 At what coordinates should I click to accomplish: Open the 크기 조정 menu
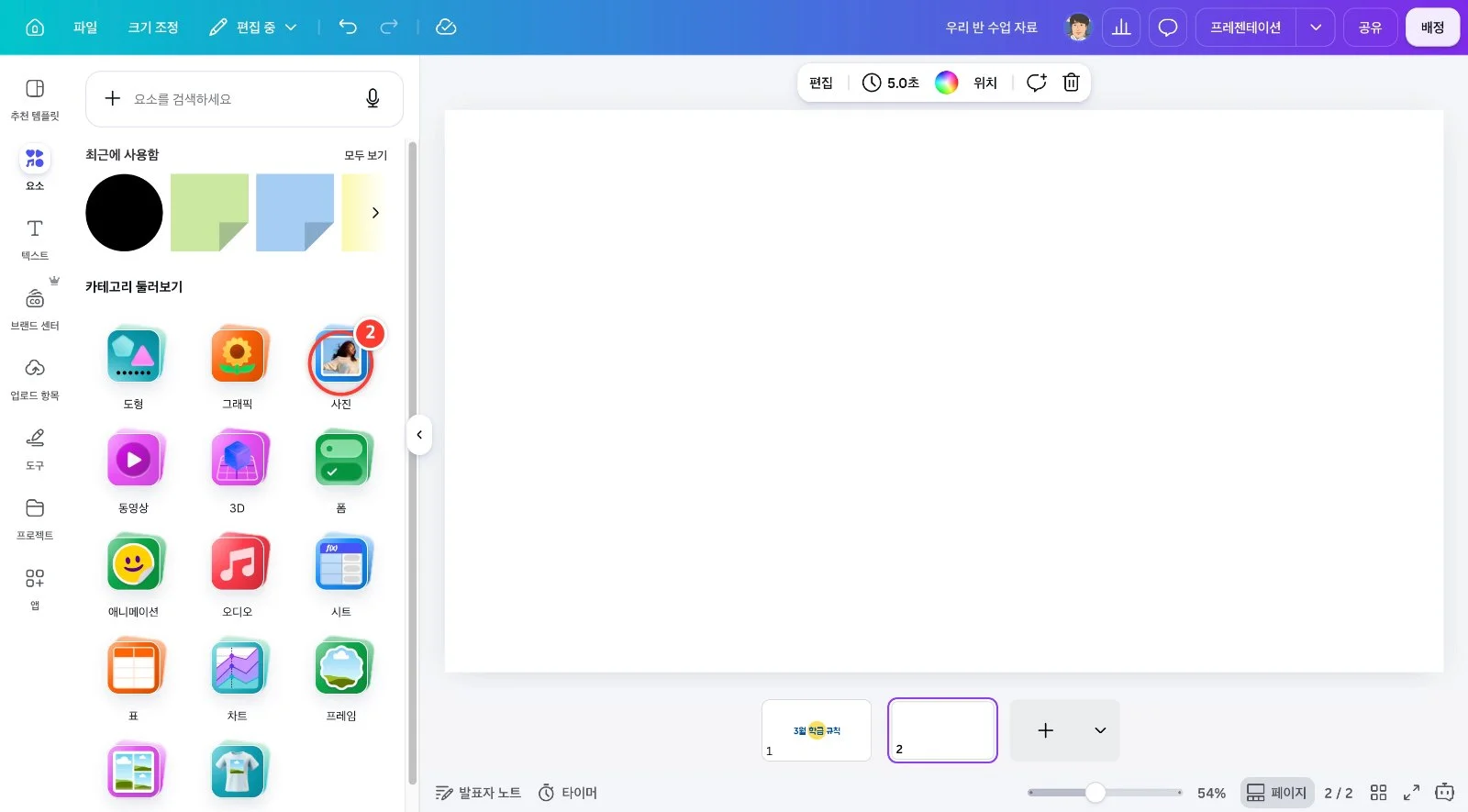(153, 28)
